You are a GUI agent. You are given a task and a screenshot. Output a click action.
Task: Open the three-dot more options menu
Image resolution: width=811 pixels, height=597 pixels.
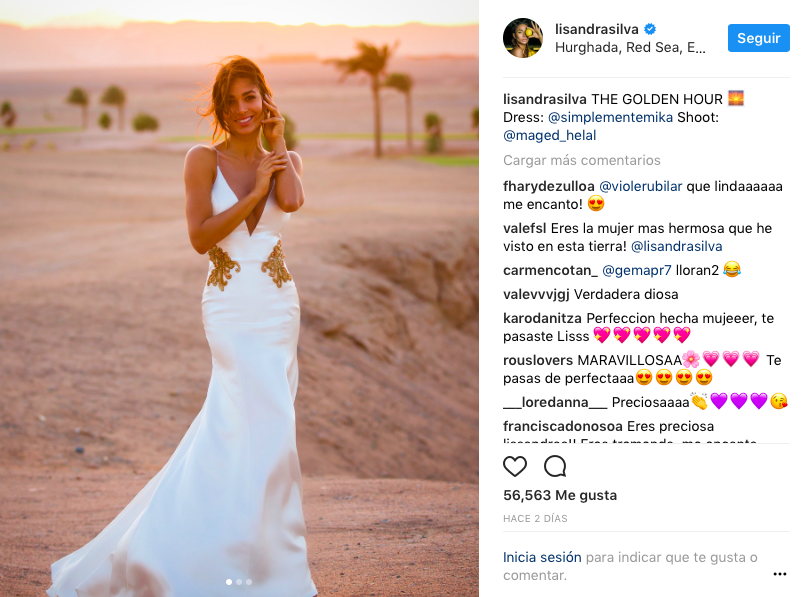[x=779, y=574]
